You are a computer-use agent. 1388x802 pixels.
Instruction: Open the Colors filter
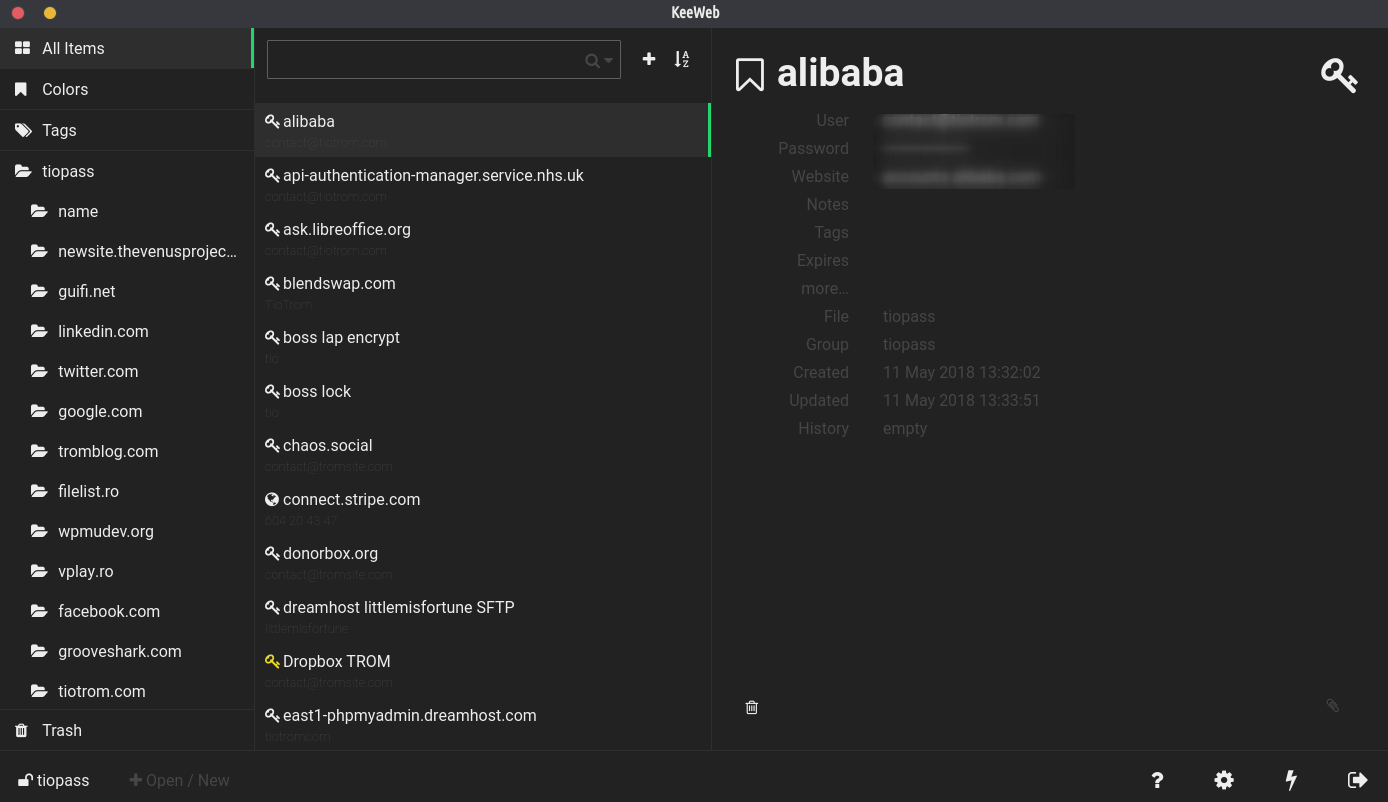click(x=127, y=89)
